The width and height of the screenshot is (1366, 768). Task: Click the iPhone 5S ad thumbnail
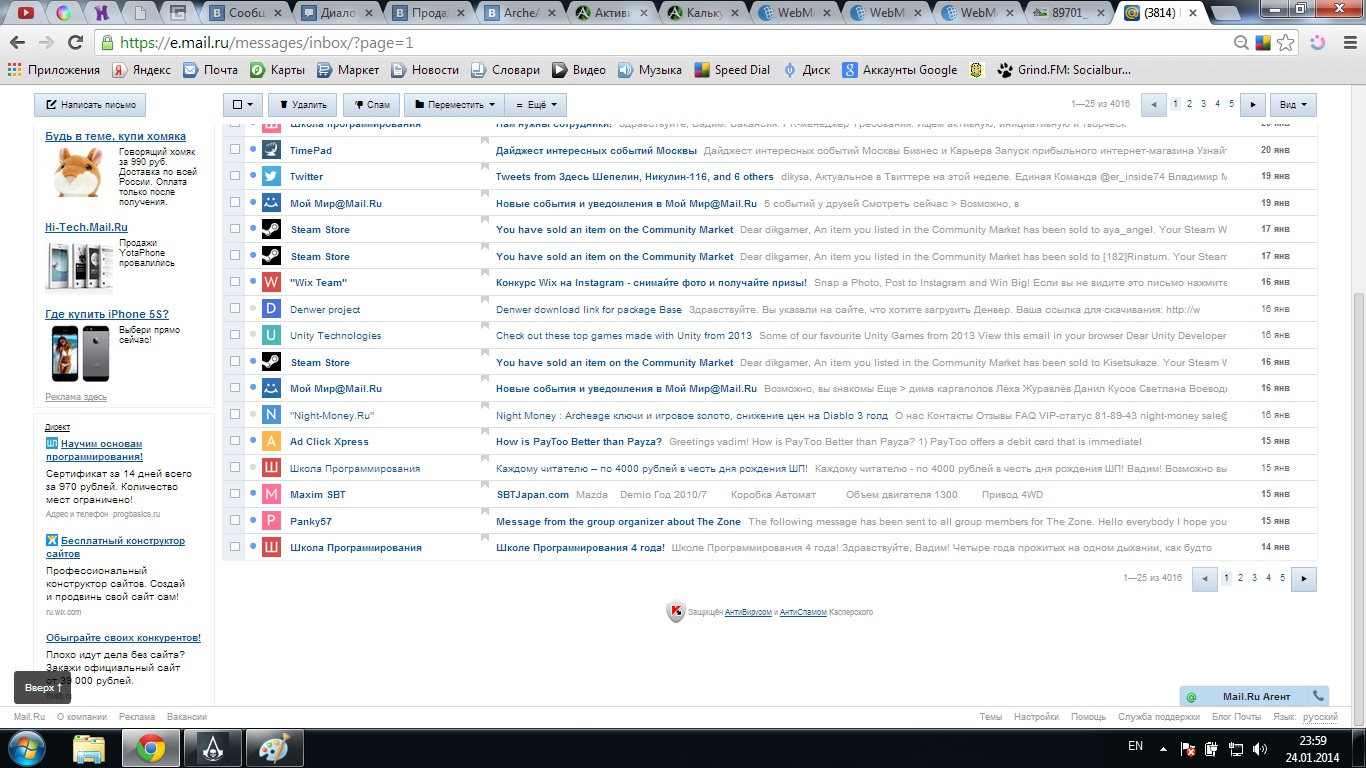[x=79, y=353]
